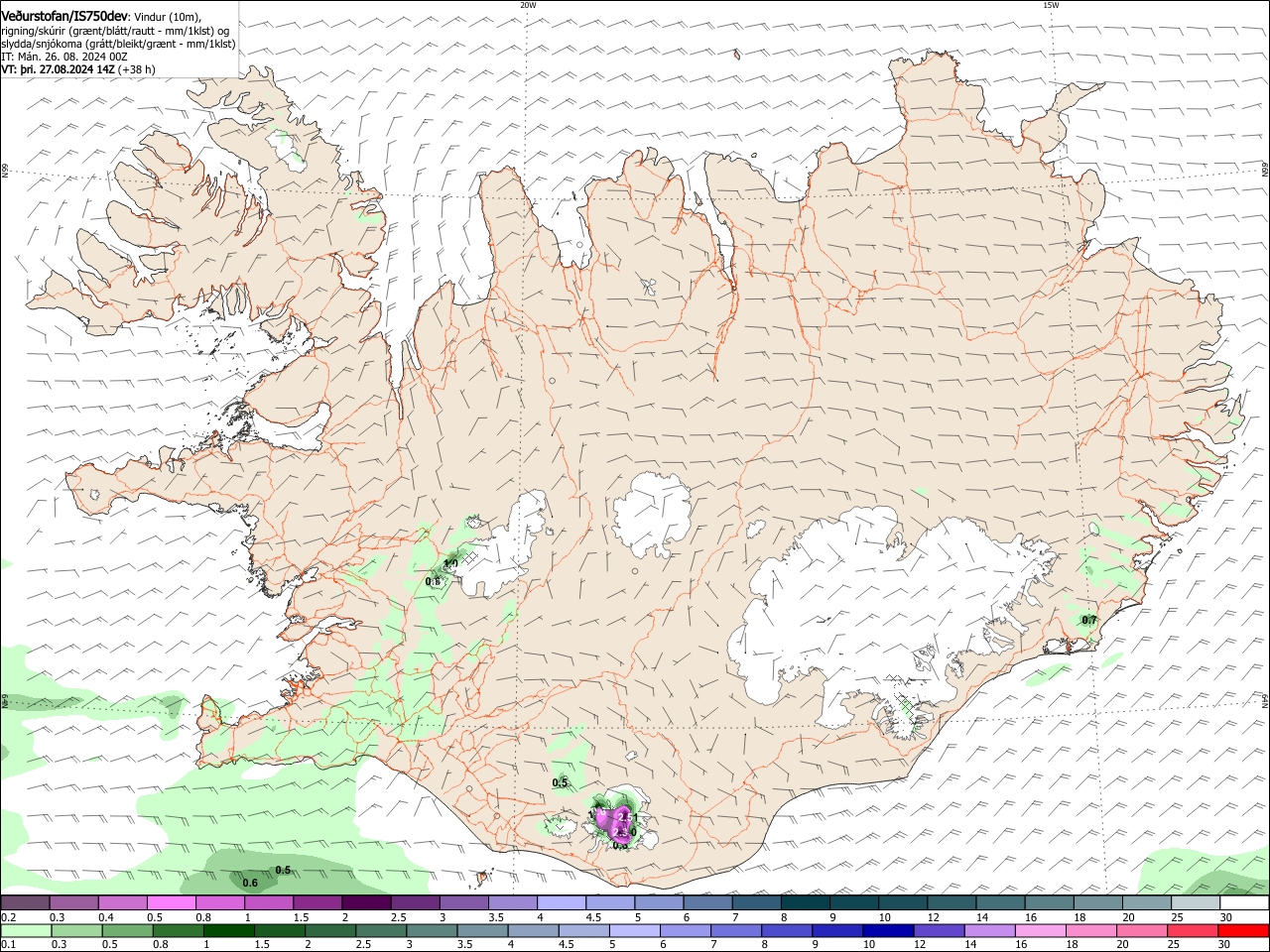
Task: Click the 0.6 precipitation value over the southwest sea
Action: pos(250,883)
